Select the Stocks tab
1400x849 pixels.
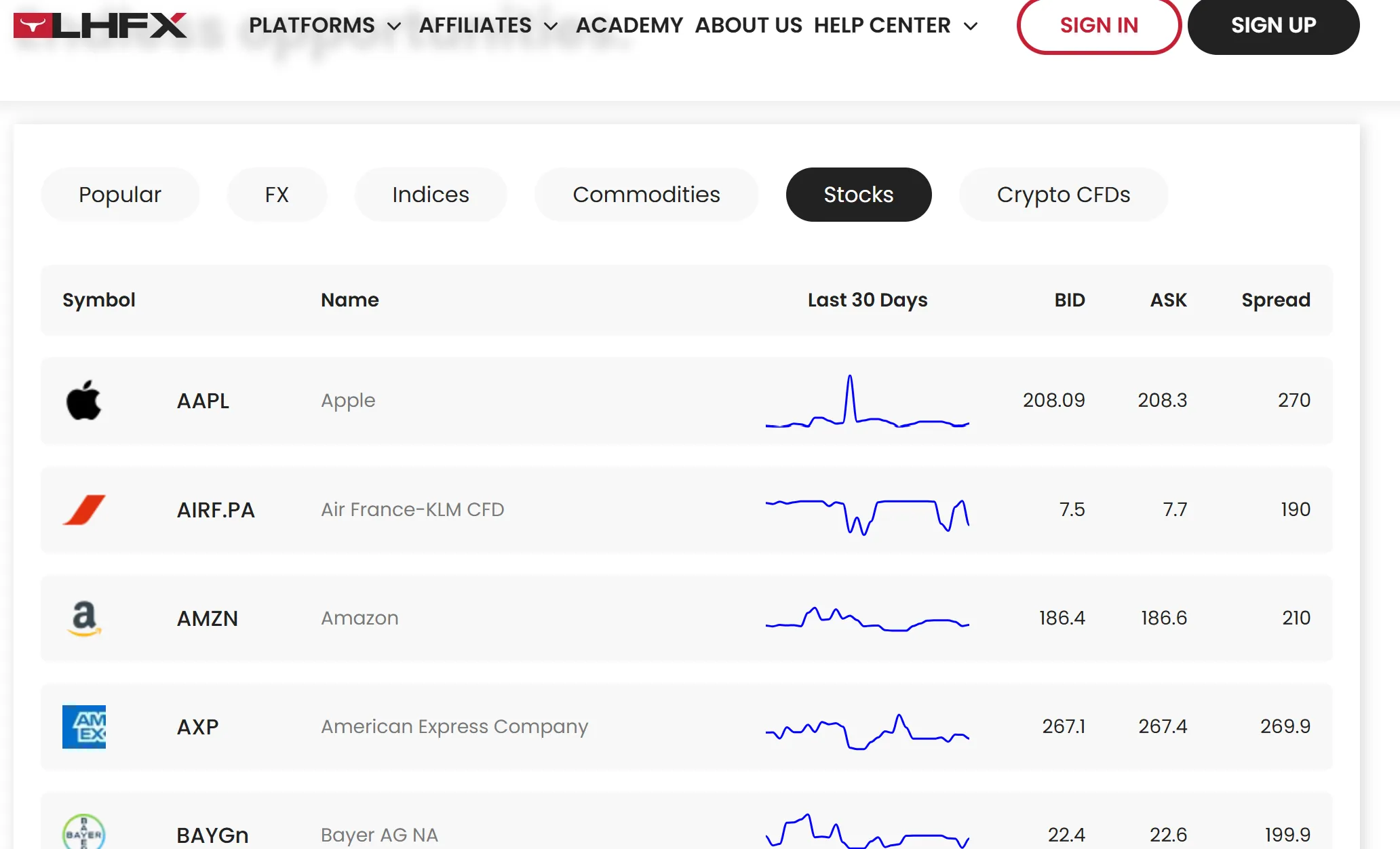(859, 195)
